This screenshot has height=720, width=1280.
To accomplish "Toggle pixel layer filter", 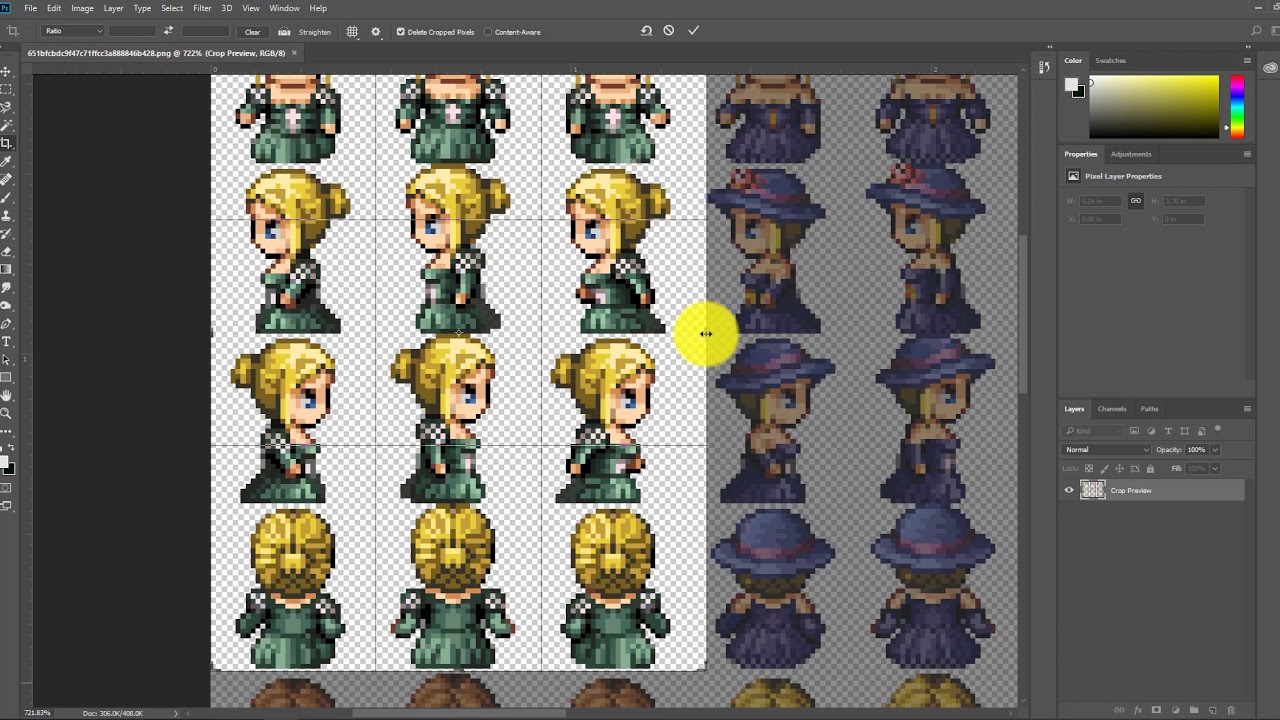I will 1134,431.
